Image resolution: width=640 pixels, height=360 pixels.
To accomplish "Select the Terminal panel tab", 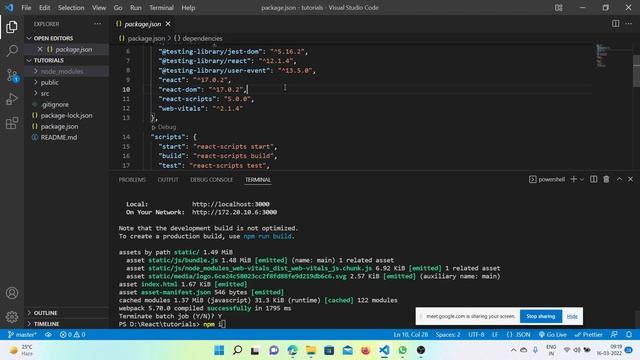I will [258, 180].
